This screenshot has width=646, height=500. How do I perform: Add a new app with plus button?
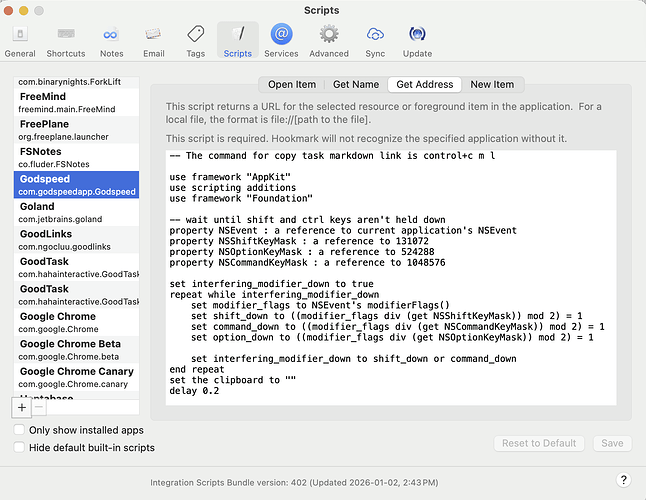click(21, 407)
